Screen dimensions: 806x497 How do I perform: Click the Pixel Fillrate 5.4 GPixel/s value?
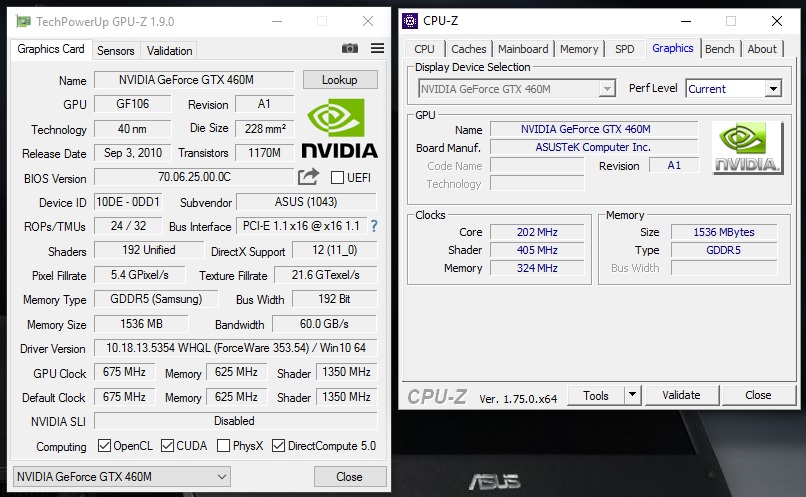tap(139, 275)
